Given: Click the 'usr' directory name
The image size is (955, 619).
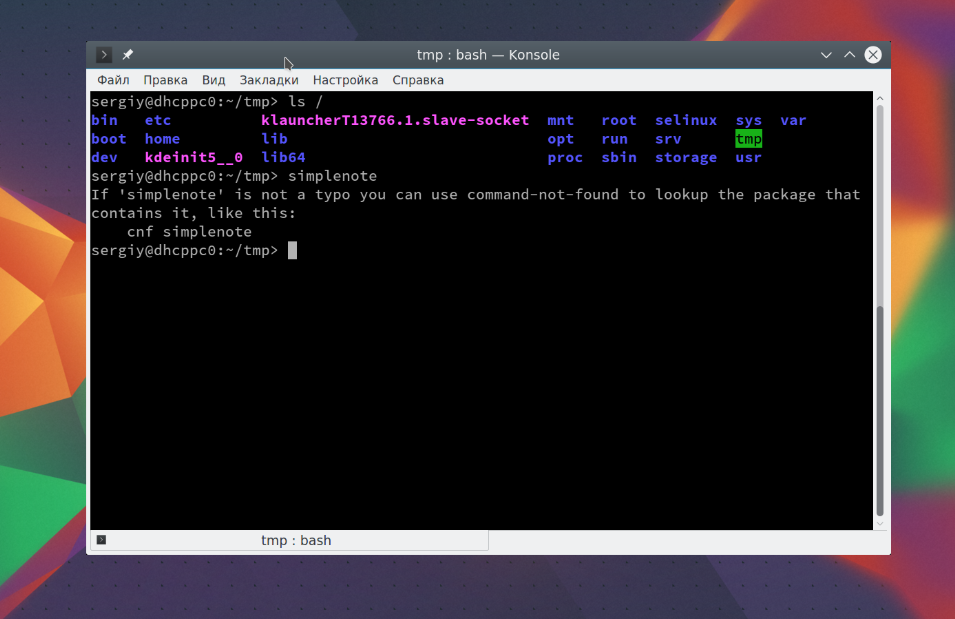Looking at the screenshot, I should (x=749, y=157).
